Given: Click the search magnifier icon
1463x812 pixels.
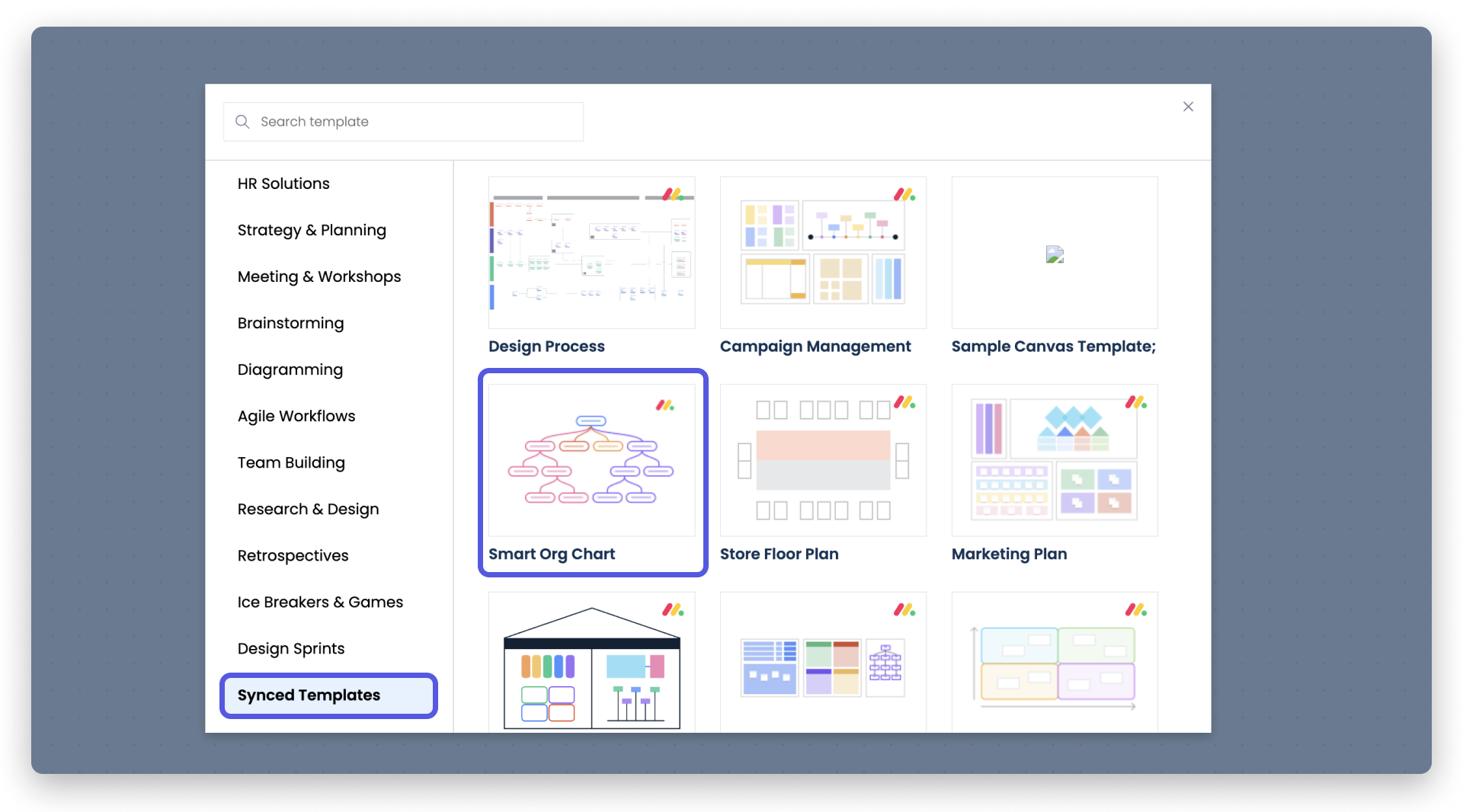Looking at the screenshot, I should pyautogui.click(x=242, y=122).
